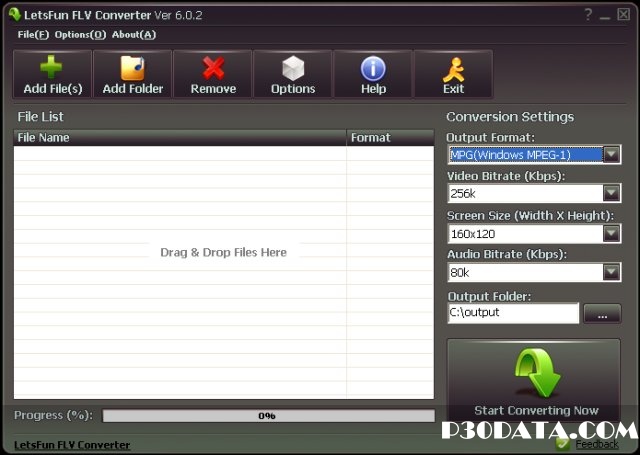This screenshot has width=640, height=455.
Task: Open the Audio Bitrate dropdown
Action: click(611, 272)
